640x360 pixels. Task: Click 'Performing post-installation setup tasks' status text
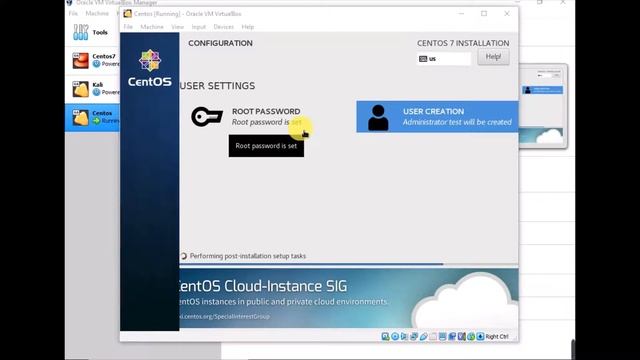coord(248,256)
